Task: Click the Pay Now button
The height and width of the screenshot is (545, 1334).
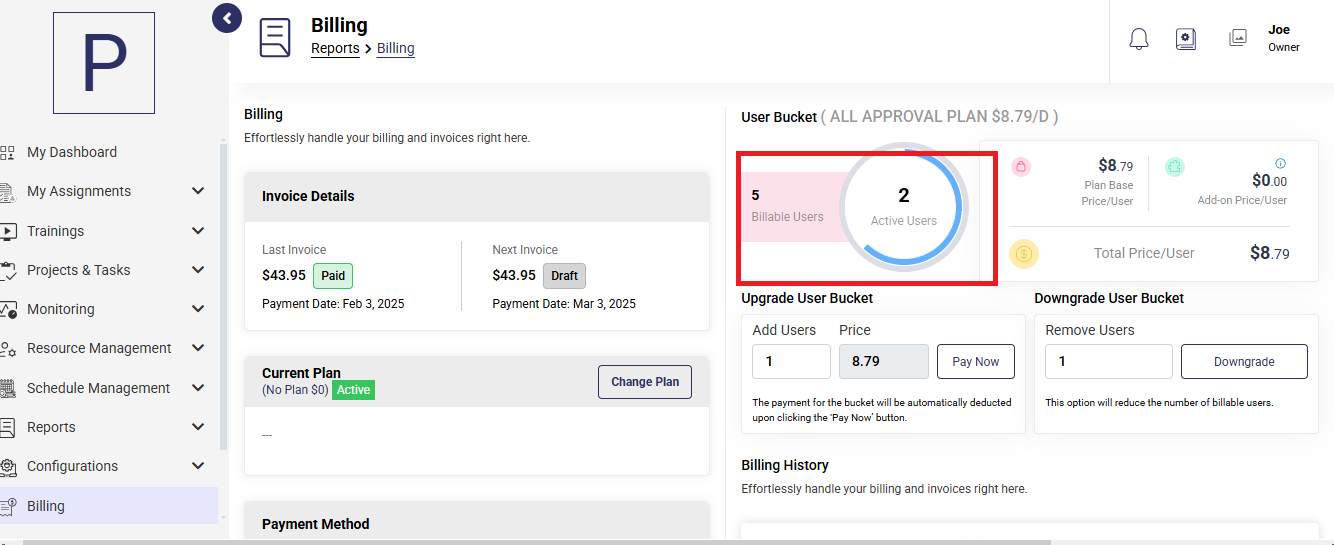Action: pyautogui.click(x=976, y=362)
